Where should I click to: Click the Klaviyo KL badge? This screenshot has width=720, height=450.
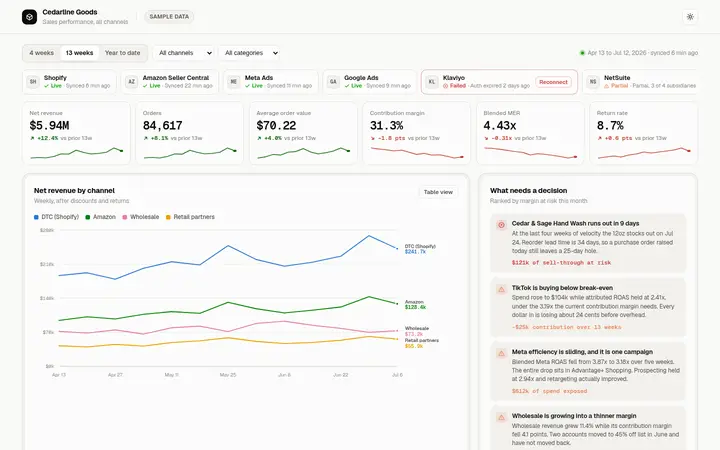click(432, 82)
